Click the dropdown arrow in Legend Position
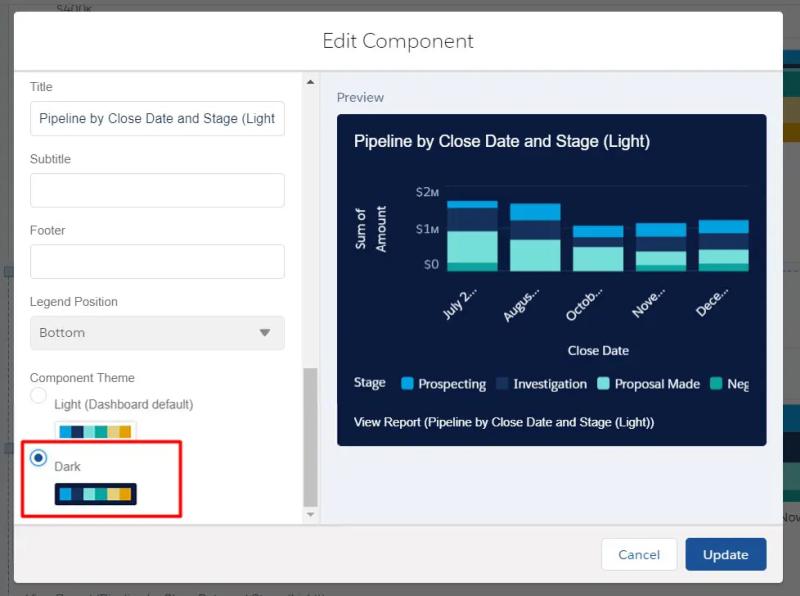Image resolution: width=800 pixels, height=596 pixels. 265,333
